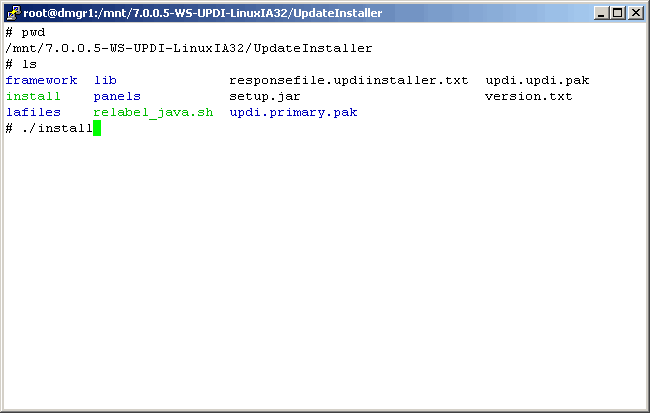650x413 pixels.
Task: Click the relabel_java.sh script name
Action: pos(153,112)
